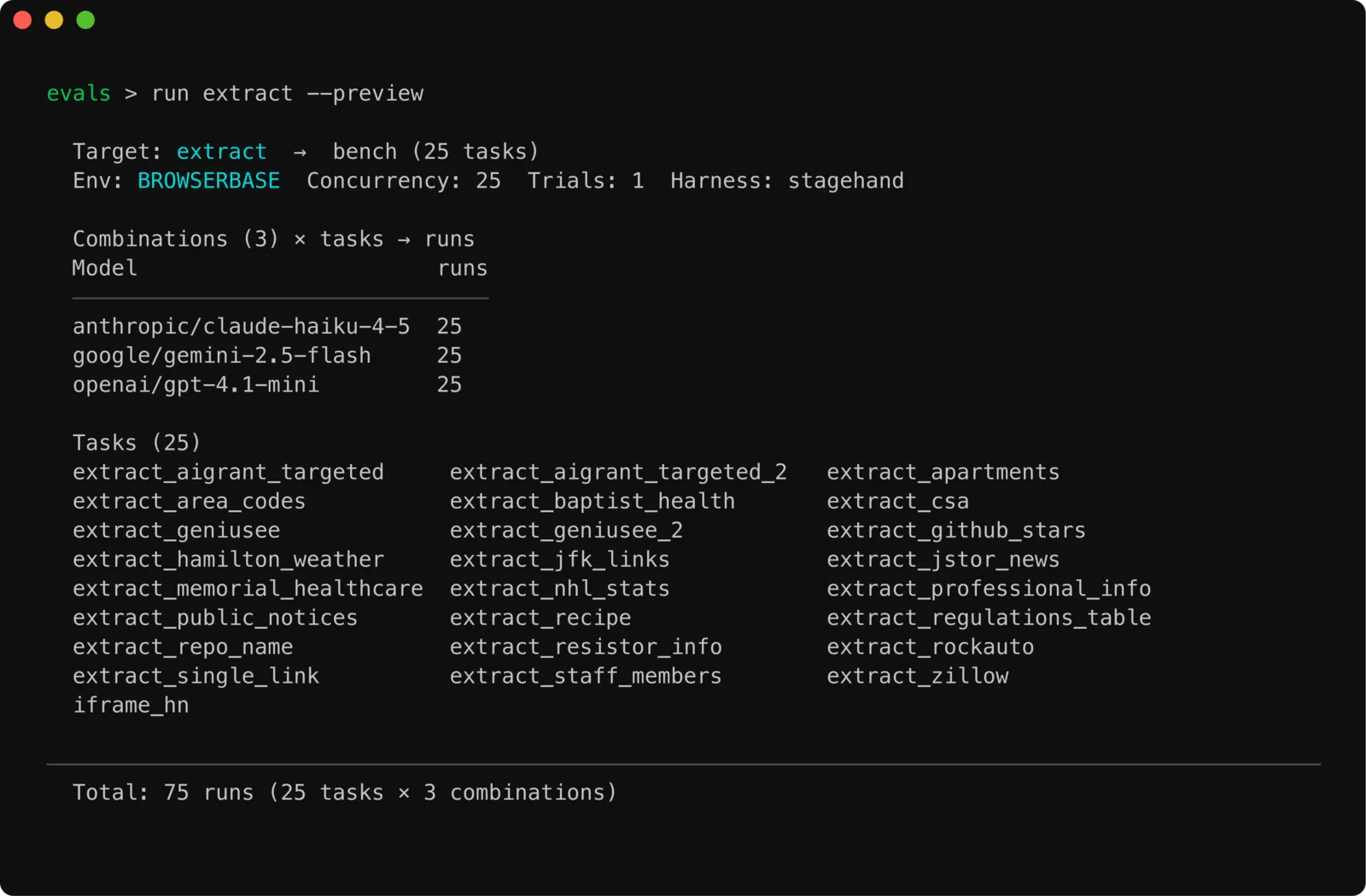Image resolution: width=1366 pixels, height=896 pixels.
Task: Click the extract_apartments task name
Action: pos(943,472)
